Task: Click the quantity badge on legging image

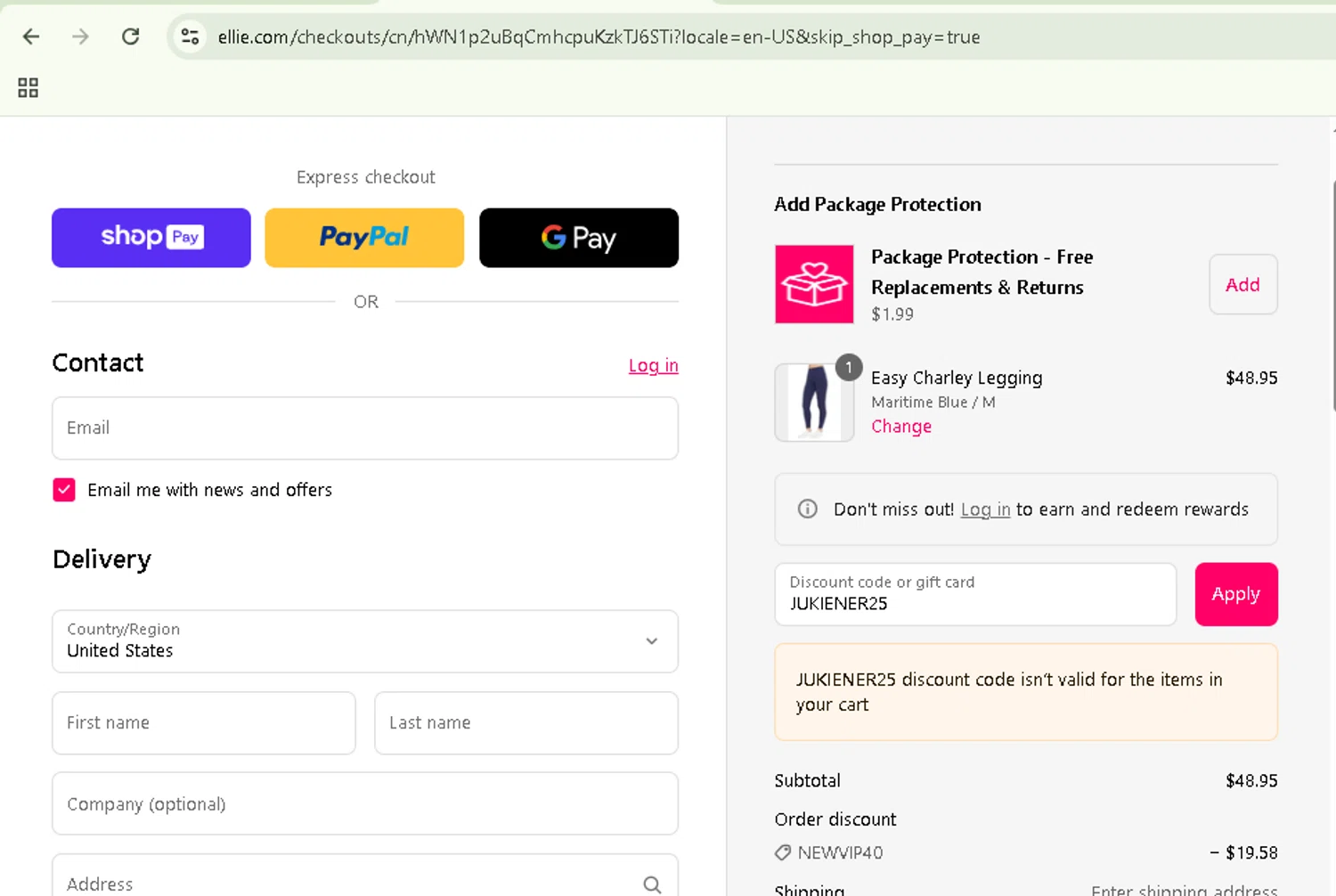Action: [x=849, y=367]
